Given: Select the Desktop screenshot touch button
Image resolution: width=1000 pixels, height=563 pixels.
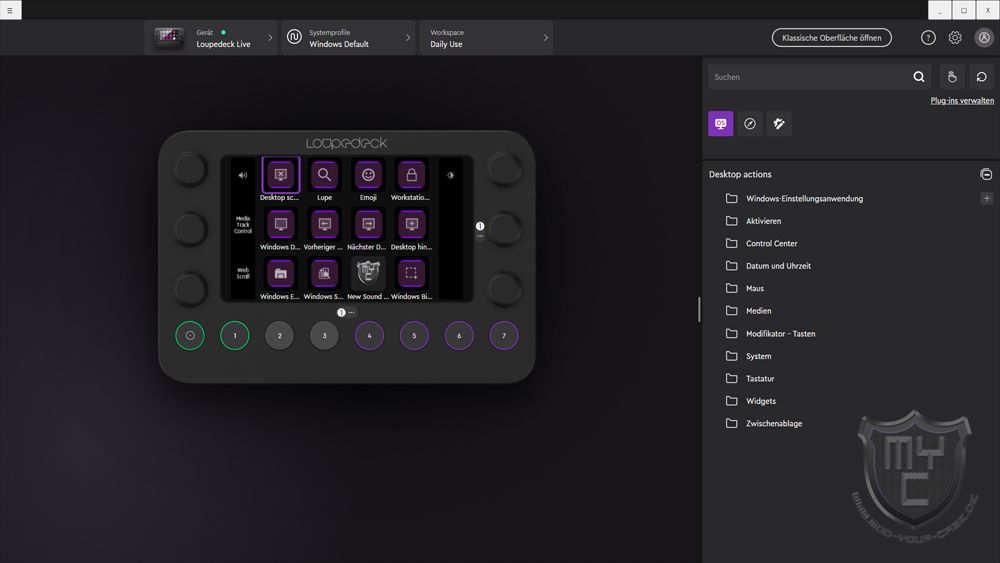Looking at the screenshot, I should (281, 175).
